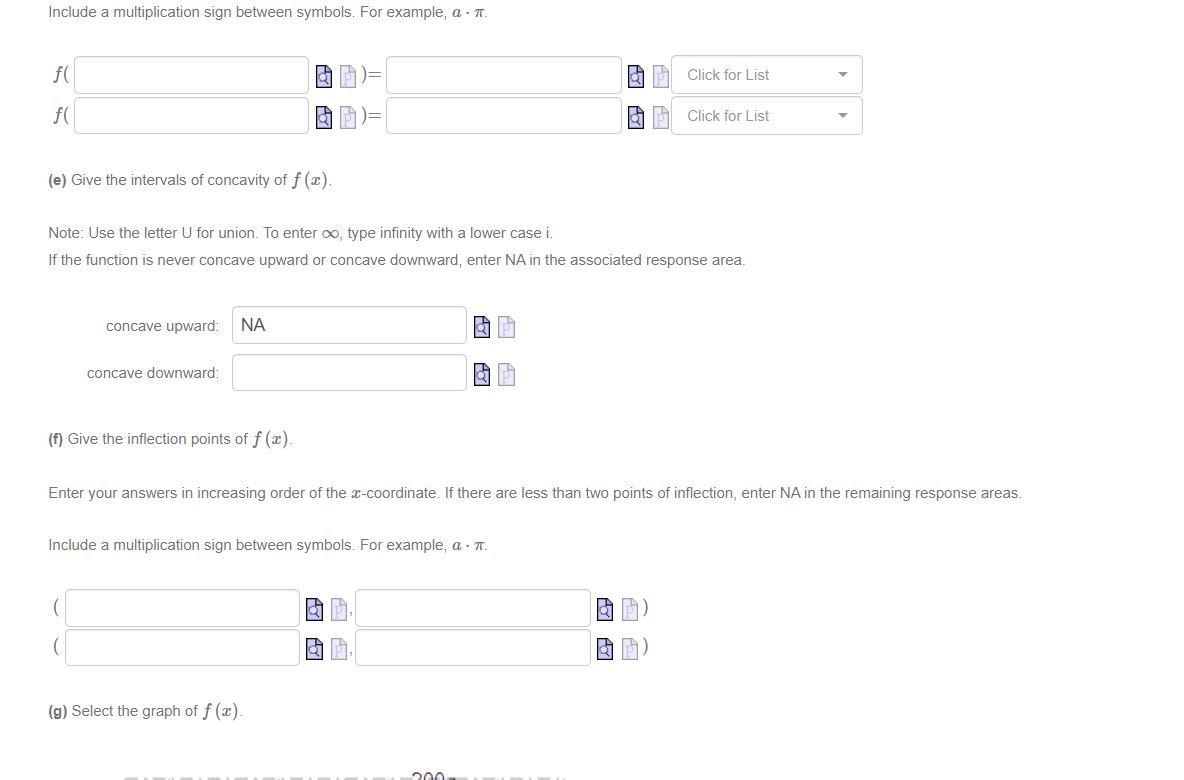This screenshot has width=1184, height=780.
Task: Open the second Click for List dropdown
Action: (766, 115)
